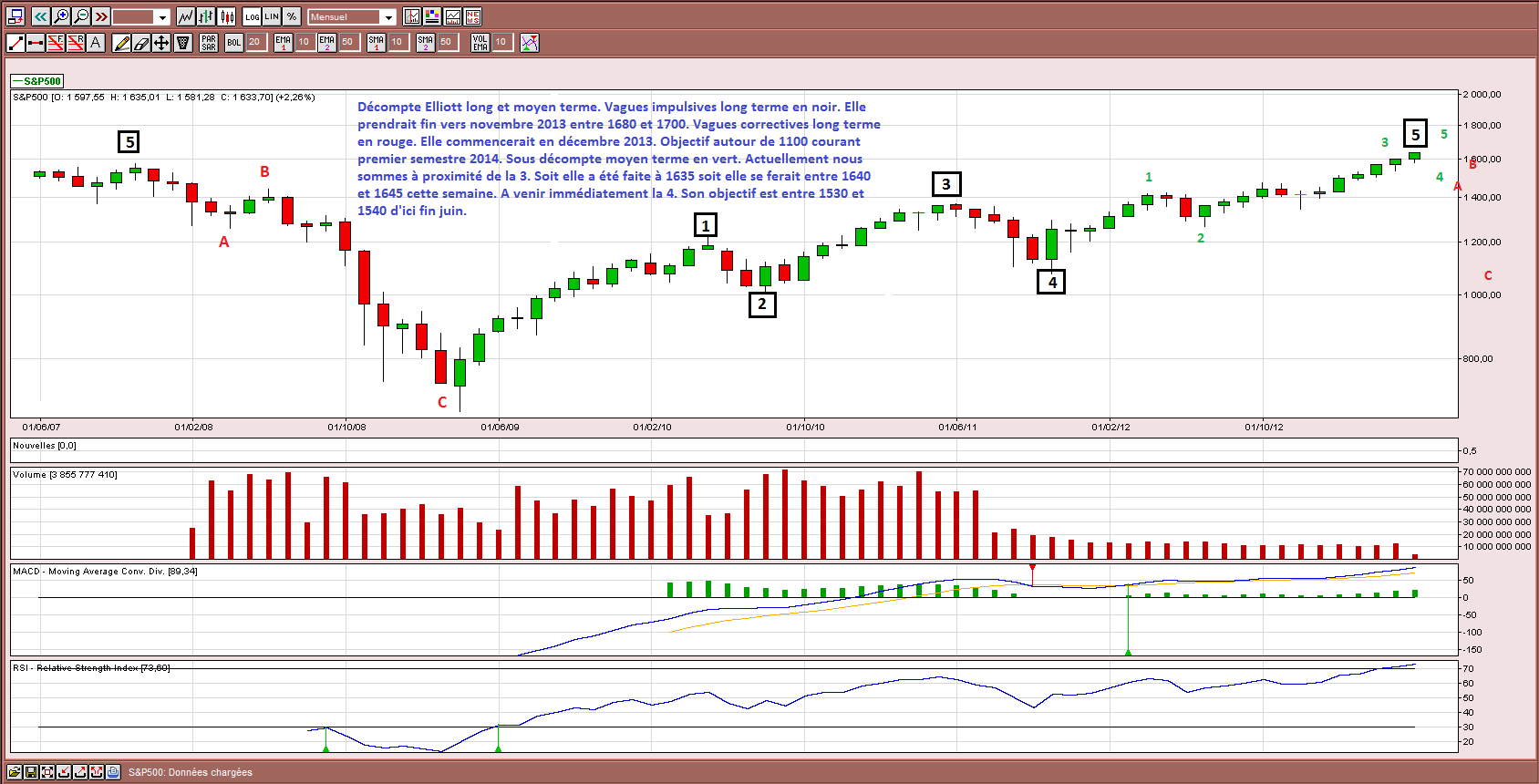Click the blue Elliott wave comment text

(x=619, y=159)
